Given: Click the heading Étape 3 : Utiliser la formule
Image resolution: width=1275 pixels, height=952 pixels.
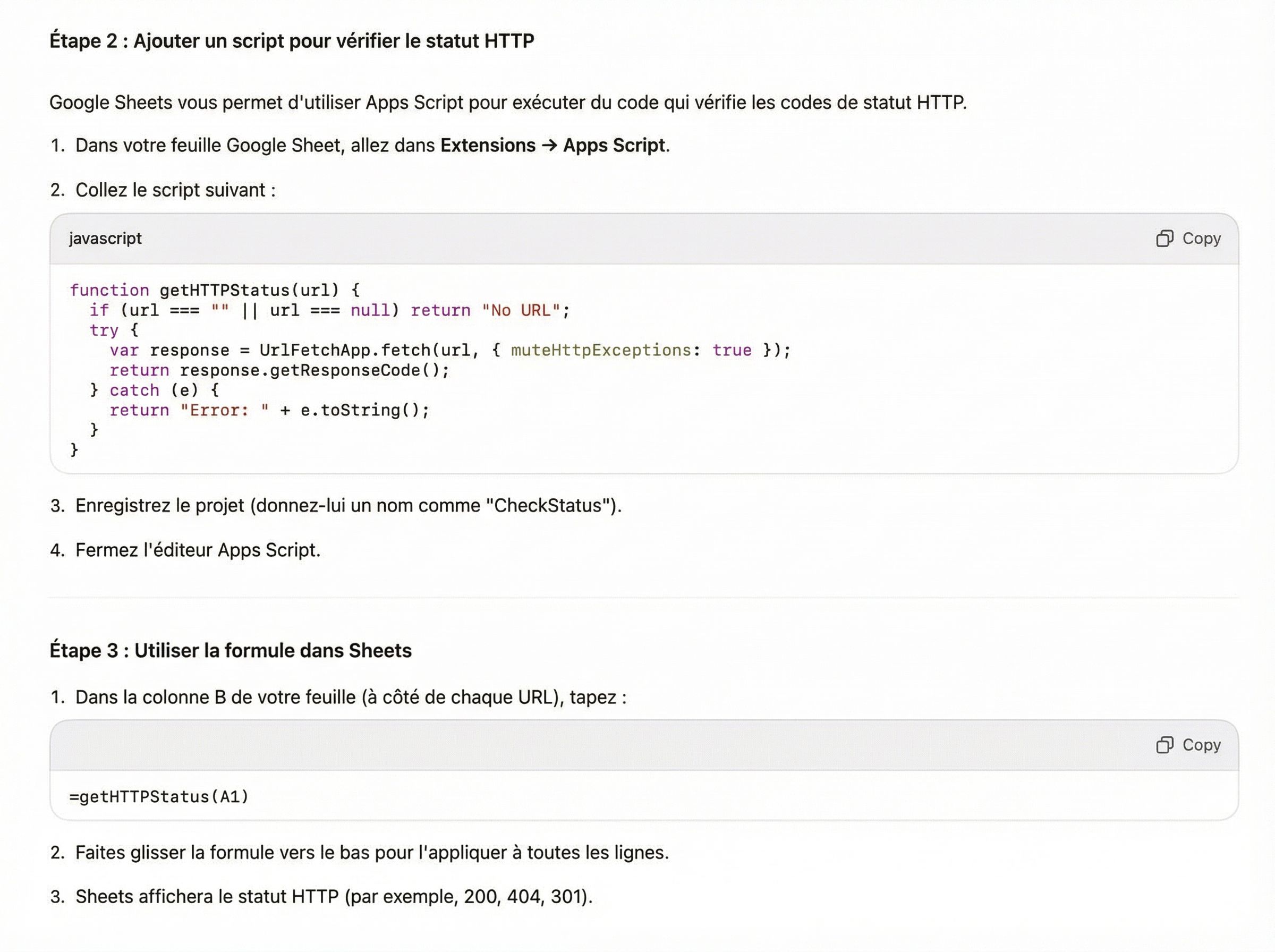Looking at the screenshot, I should (231, 650).
